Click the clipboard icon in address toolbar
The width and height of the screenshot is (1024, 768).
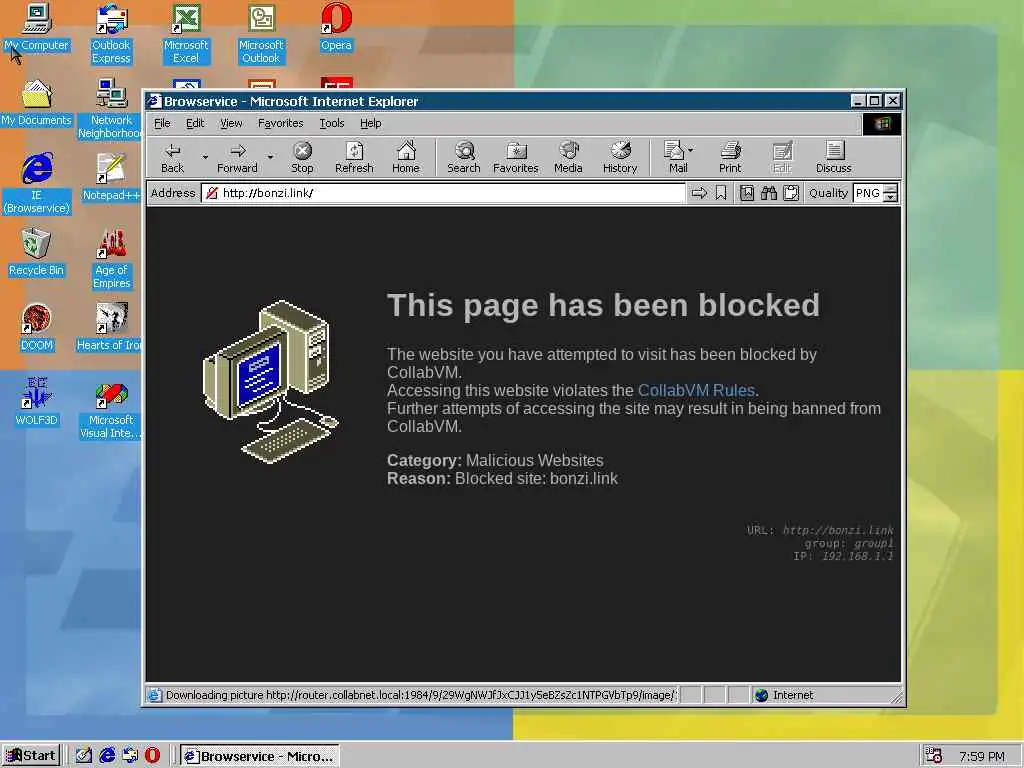tap(791, 193)
